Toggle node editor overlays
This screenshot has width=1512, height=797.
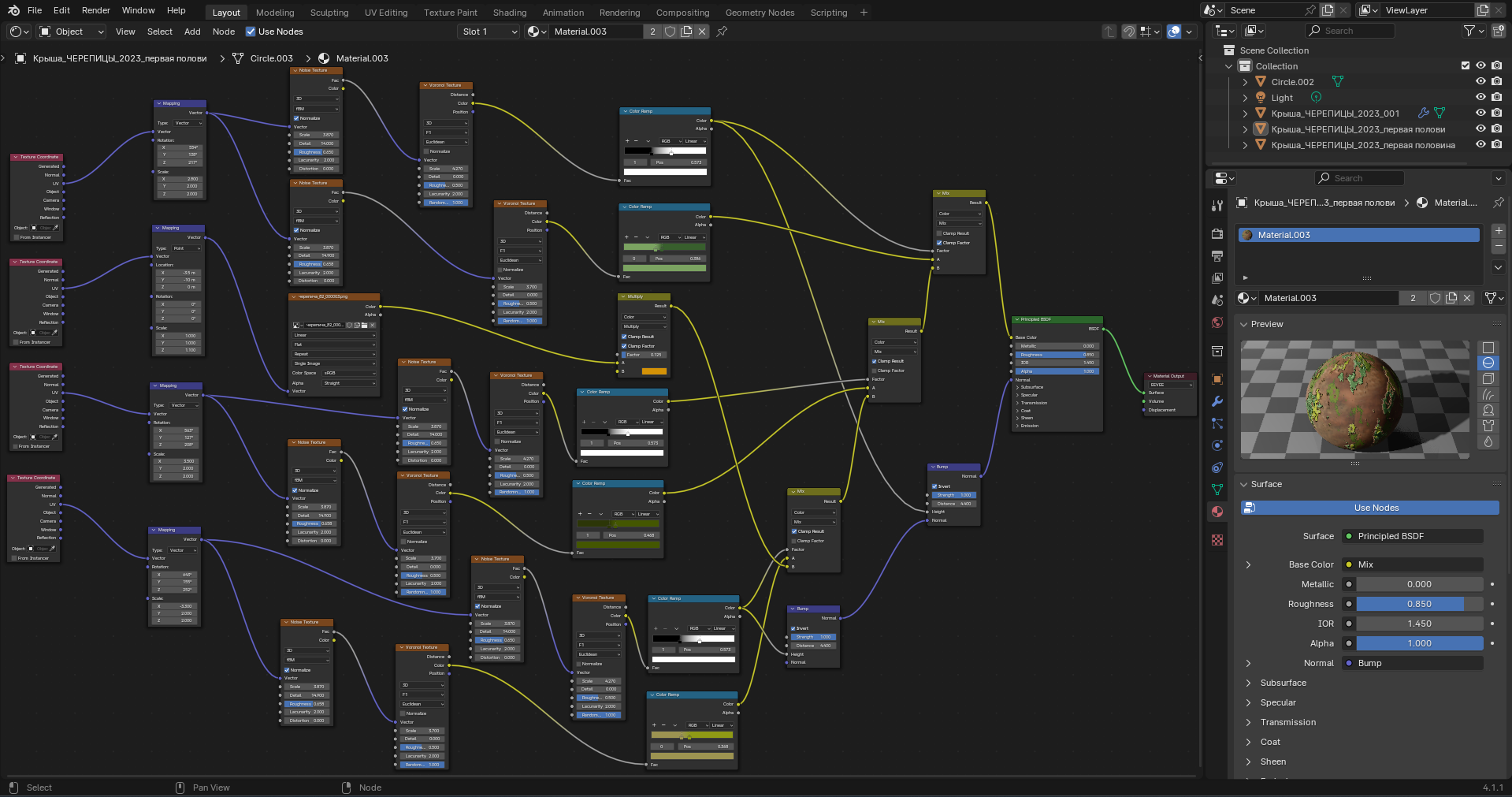click(1174, 32)
